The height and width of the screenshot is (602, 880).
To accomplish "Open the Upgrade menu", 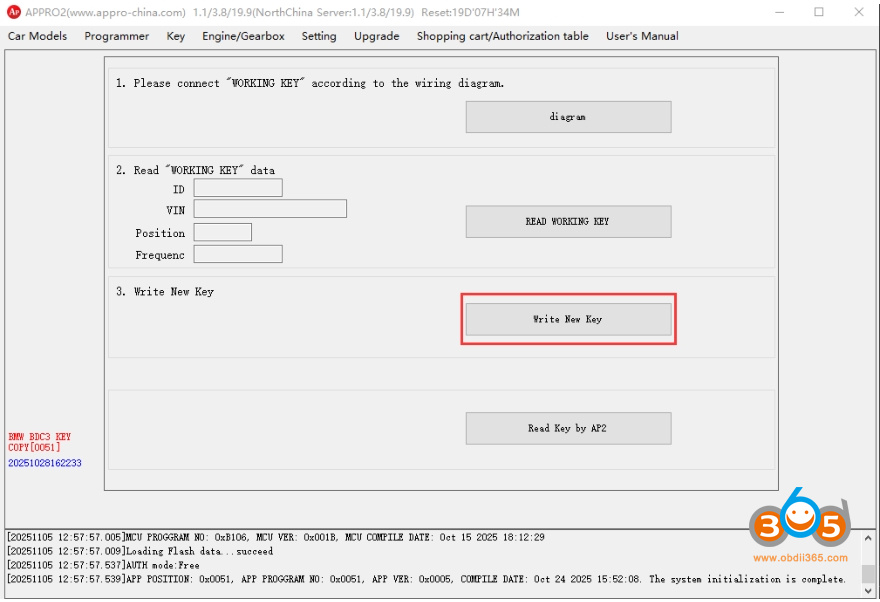I will [x=376, y=36].
